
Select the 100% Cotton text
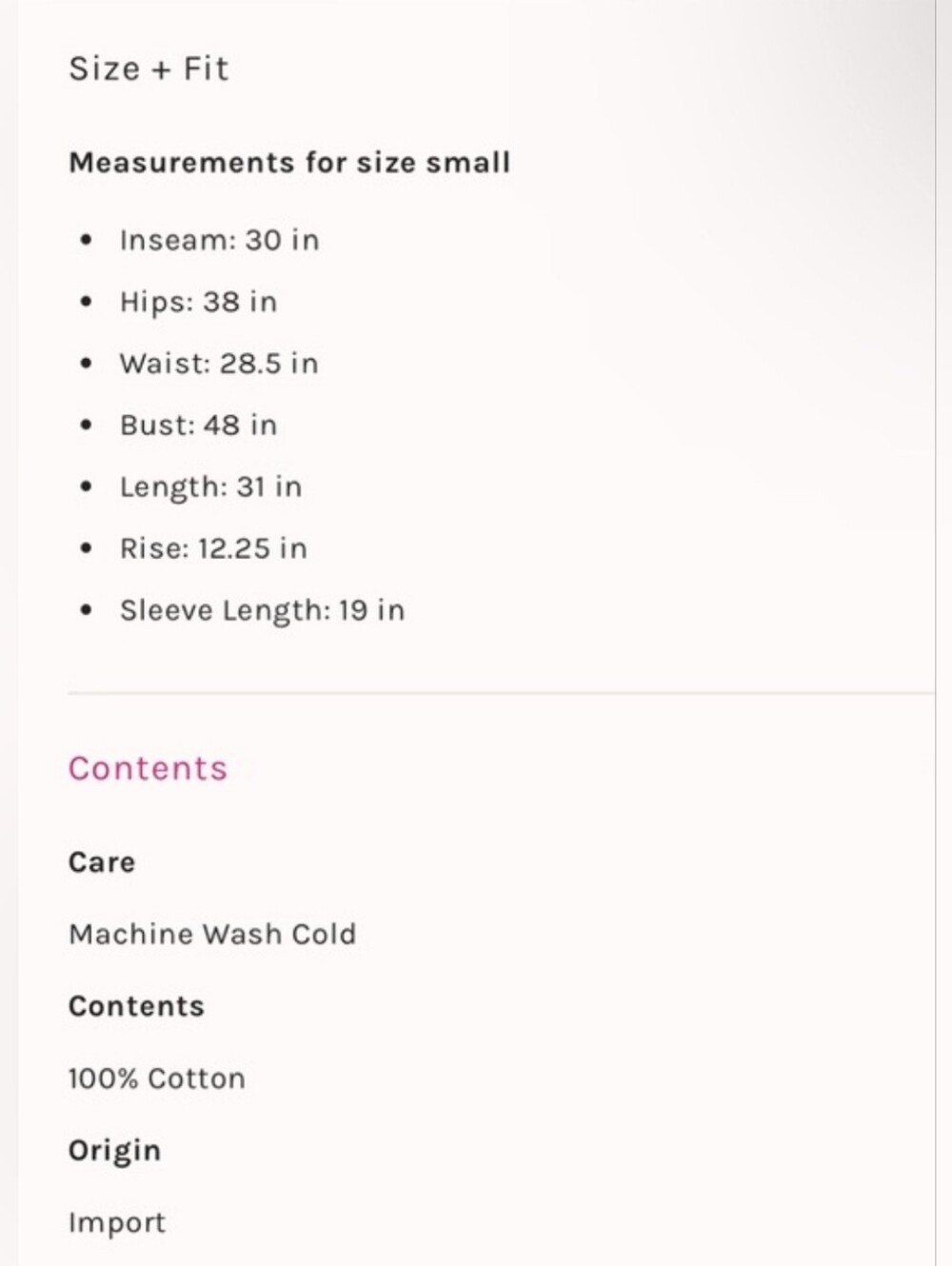coord(157,1078)
